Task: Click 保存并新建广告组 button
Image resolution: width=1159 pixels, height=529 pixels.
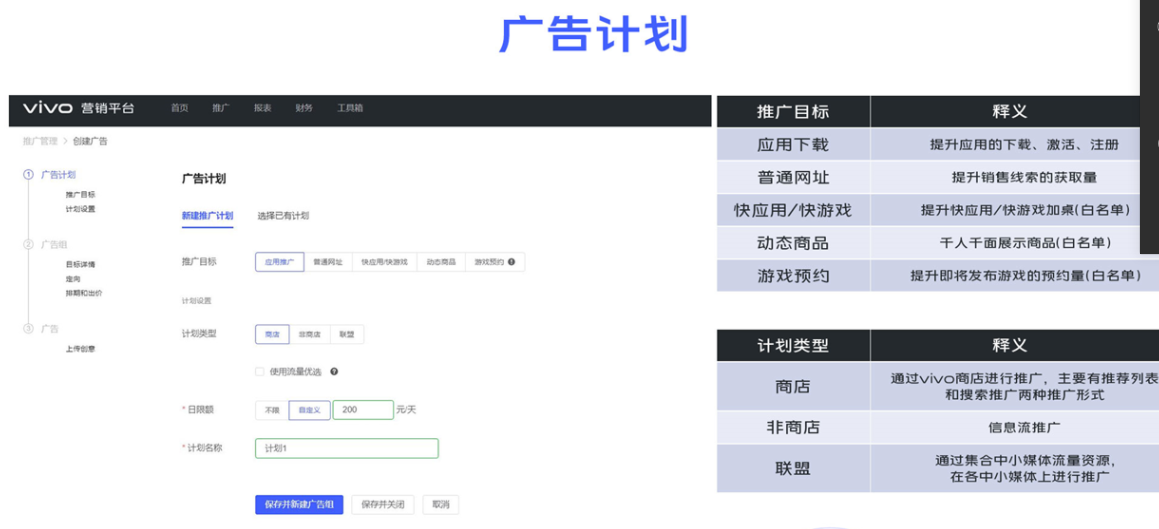Action: 300,505
